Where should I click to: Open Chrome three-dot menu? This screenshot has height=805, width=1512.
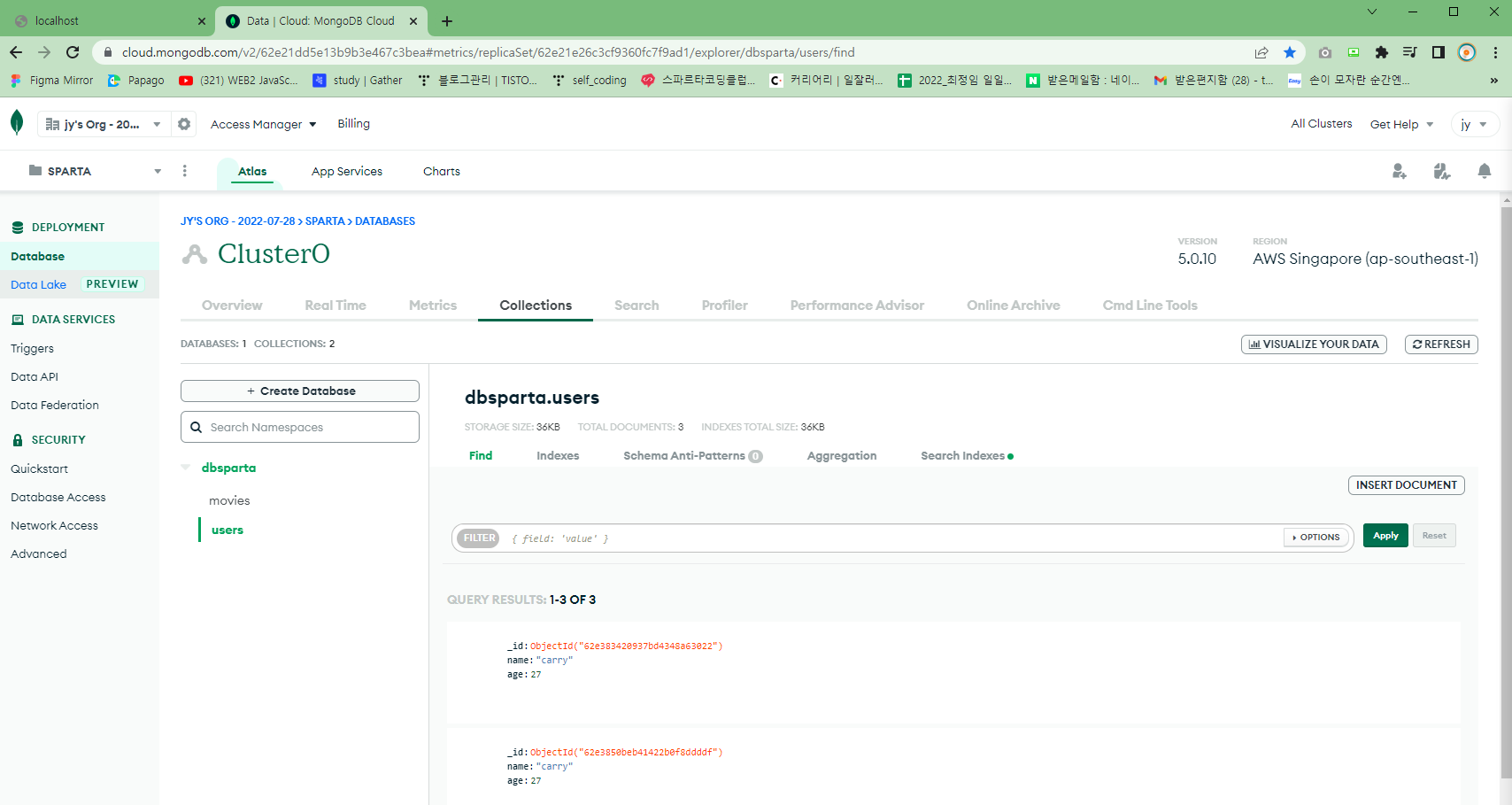pos(1495,52)
